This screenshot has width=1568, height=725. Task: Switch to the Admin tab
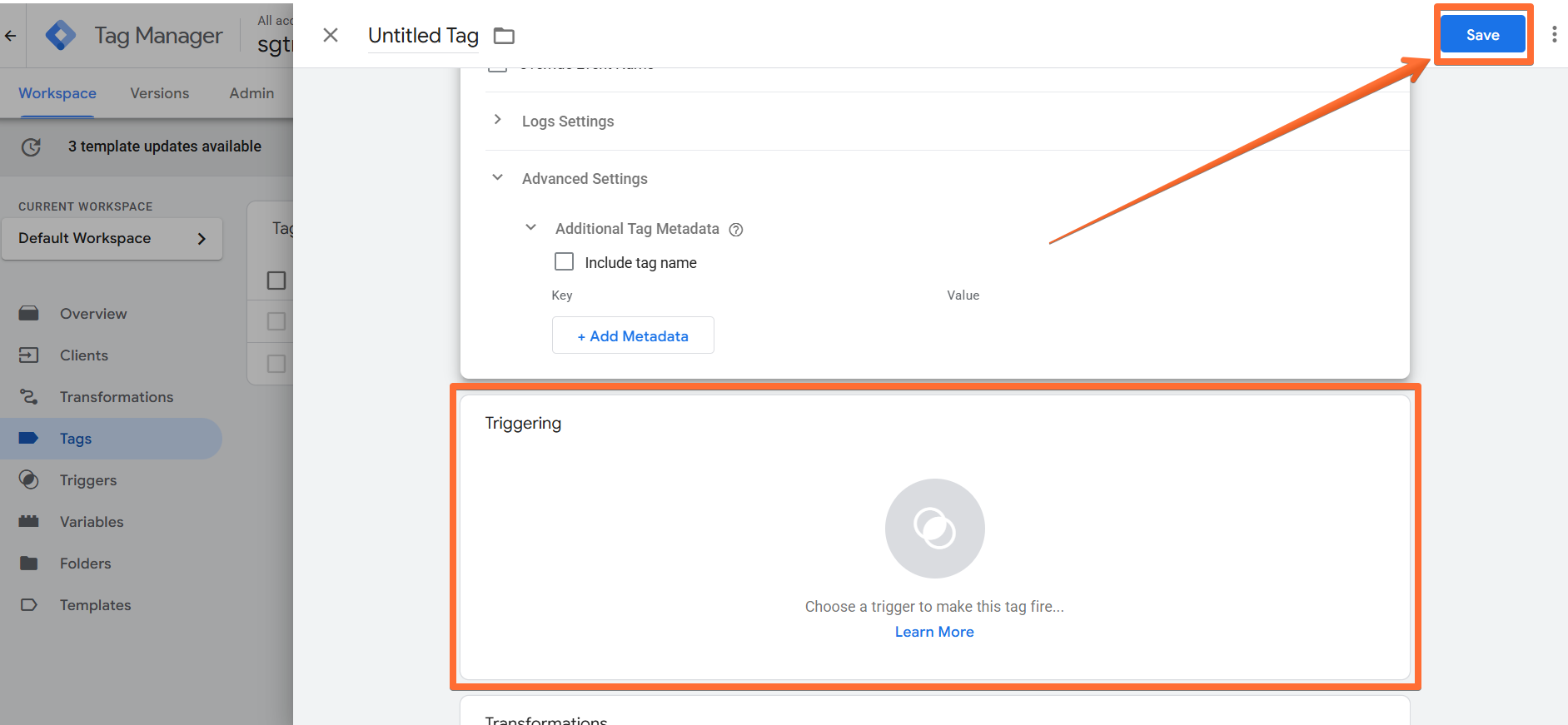tap(251, 93)
